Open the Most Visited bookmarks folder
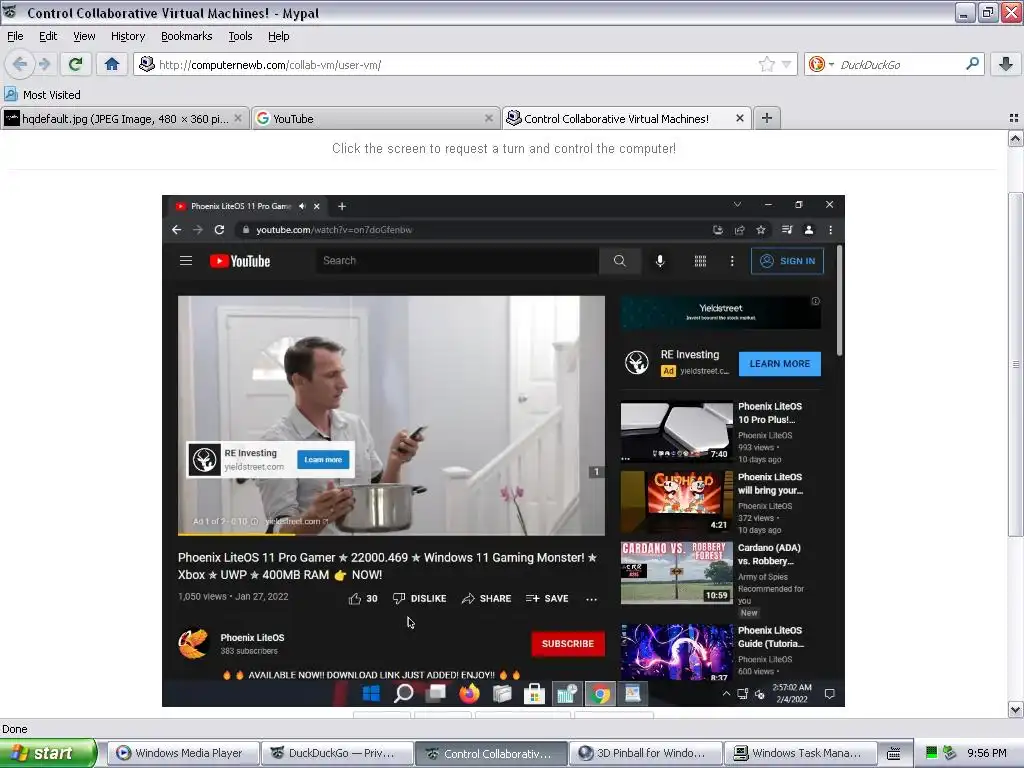This screenshot has width=1024, height=768. [43, 95]
